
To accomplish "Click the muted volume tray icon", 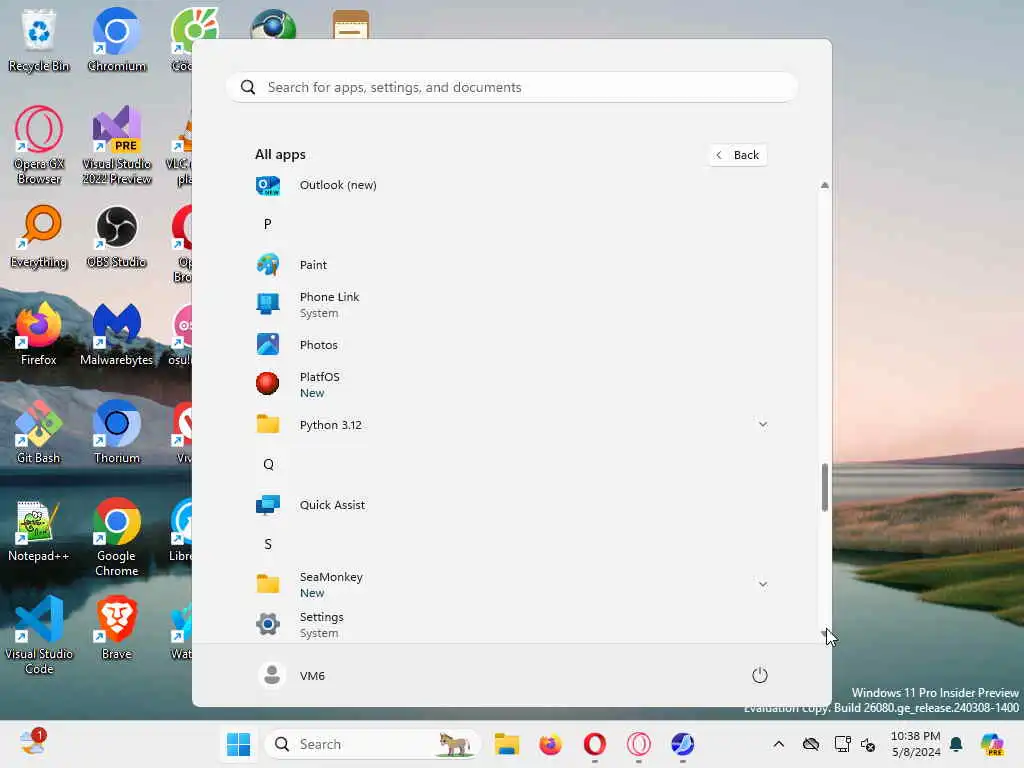I will click(868, 744).
